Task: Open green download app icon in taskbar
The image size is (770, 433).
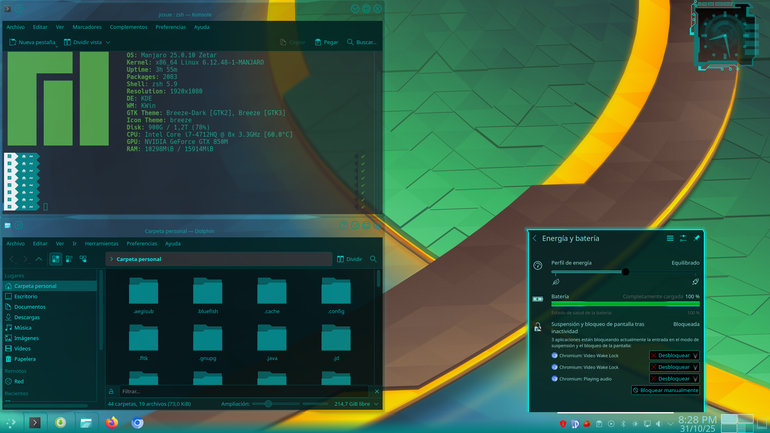Action: pyautogui.click(x=60, y=422)
